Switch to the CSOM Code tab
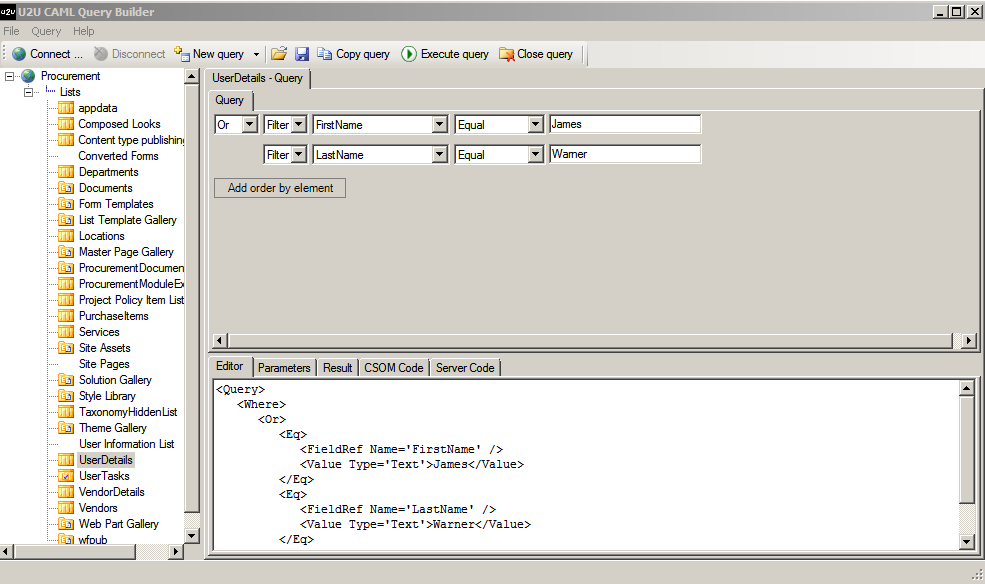The height and width of the screenshot is (584, 985). click(x=393, y=368)
